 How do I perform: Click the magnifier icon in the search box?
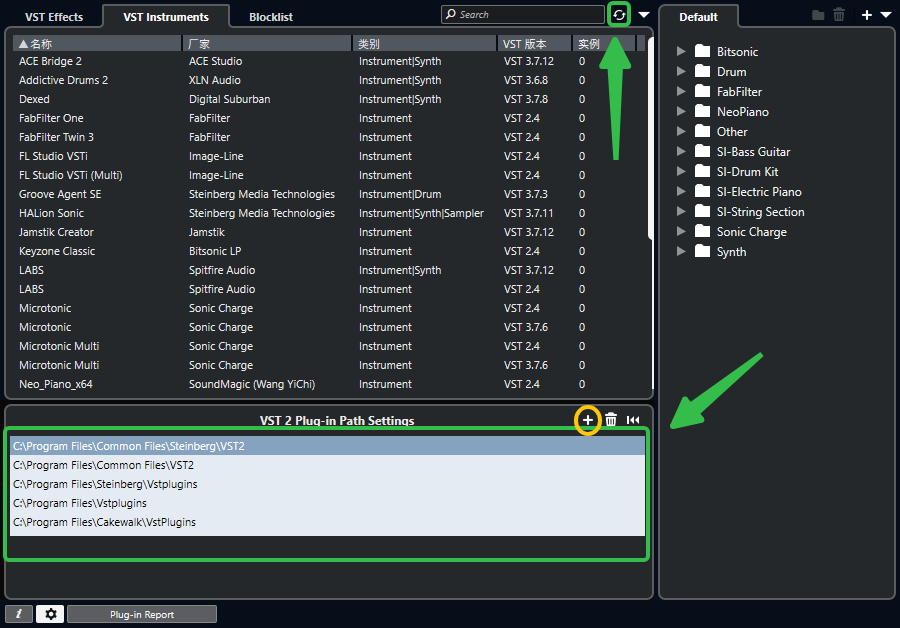(451, 14)
